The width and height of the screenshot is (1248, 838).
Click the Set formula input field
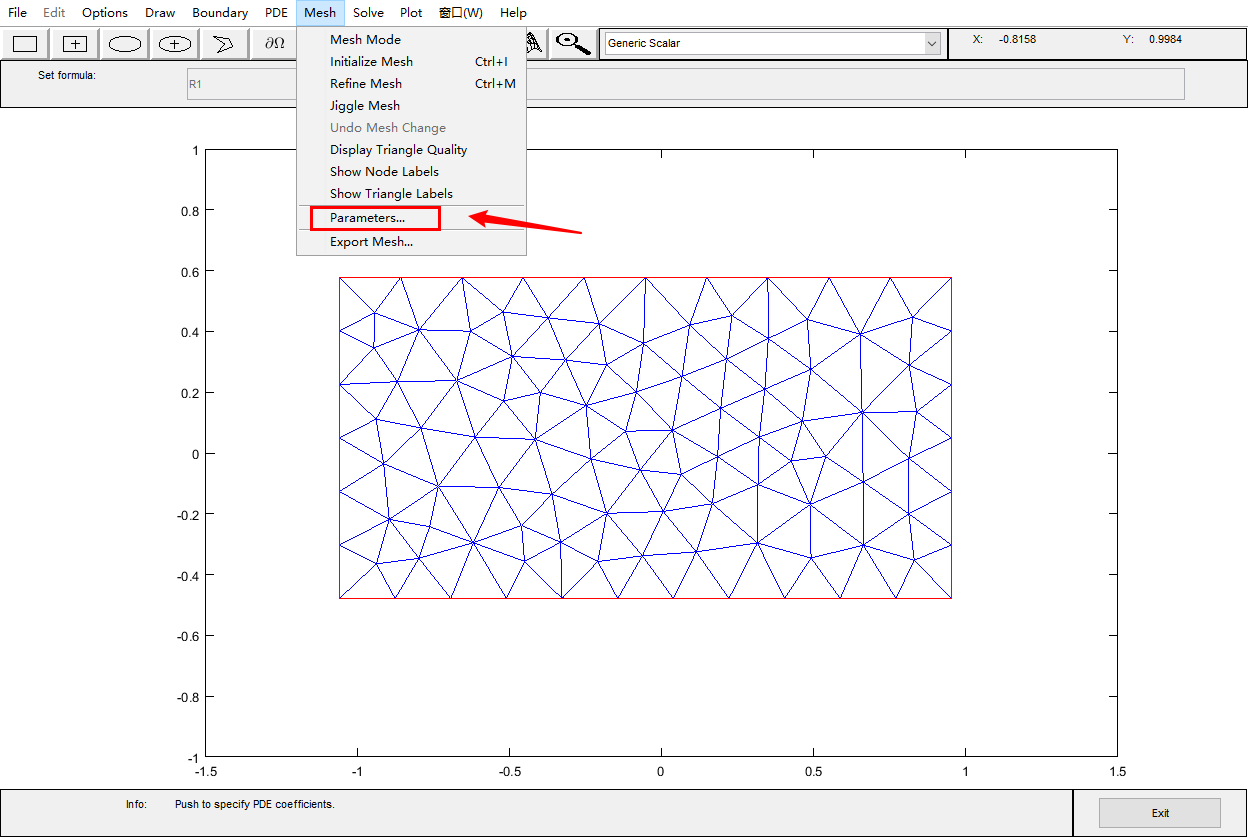coord(685,84)
